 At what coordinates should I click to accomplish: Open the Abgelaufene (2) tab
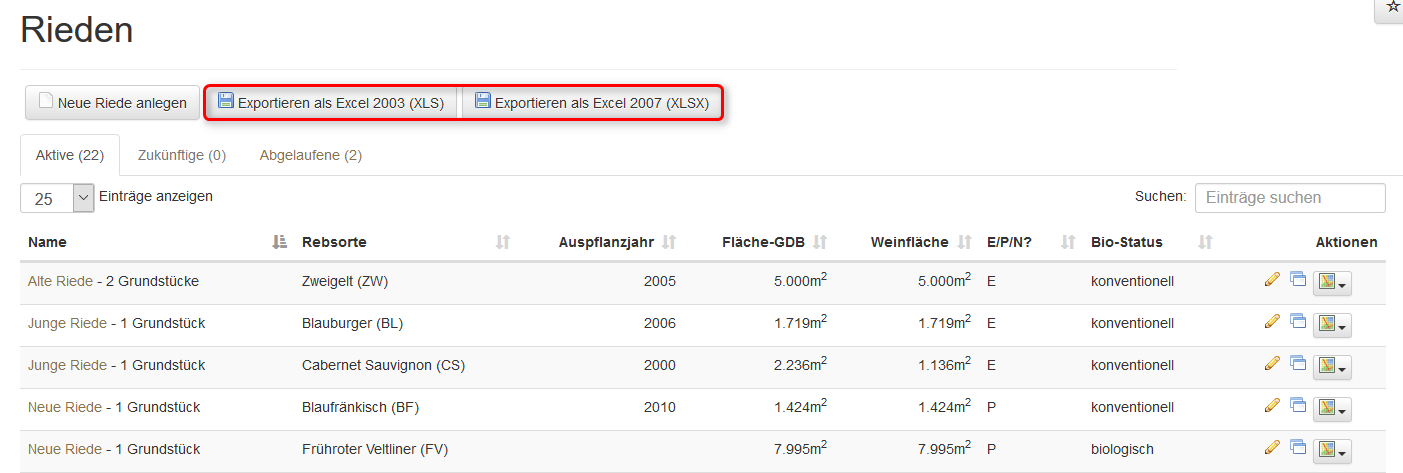point(310,155)
